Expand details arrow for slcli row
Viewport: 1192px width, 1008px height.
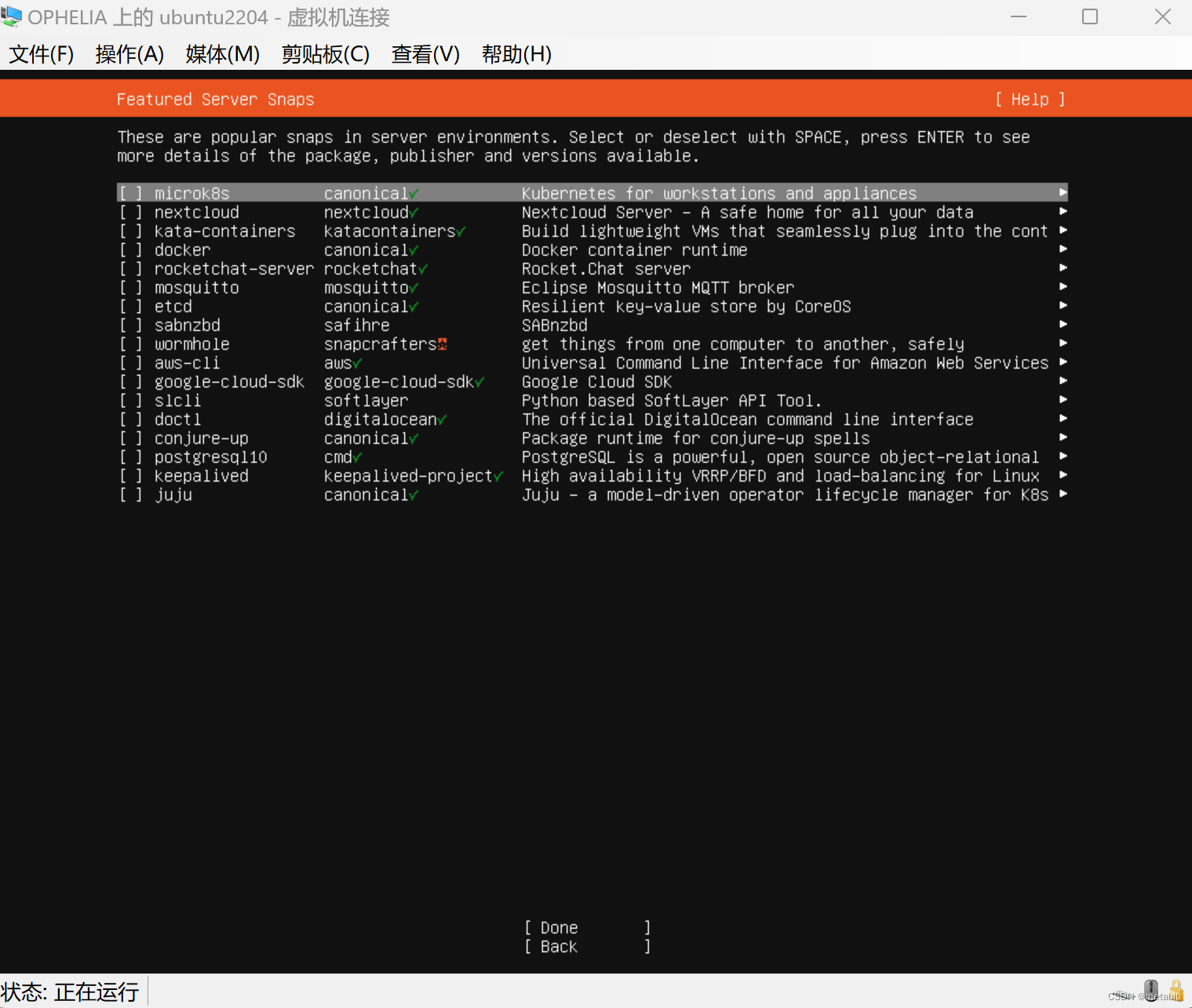(1063, 399)
